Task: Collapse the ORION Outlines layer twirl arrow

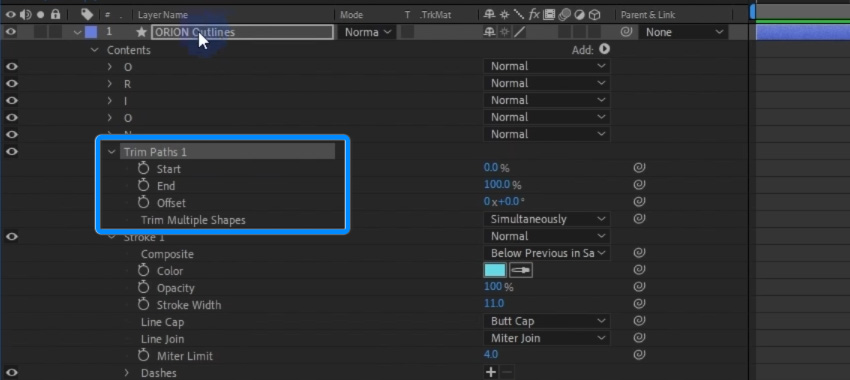Action: 78,32
